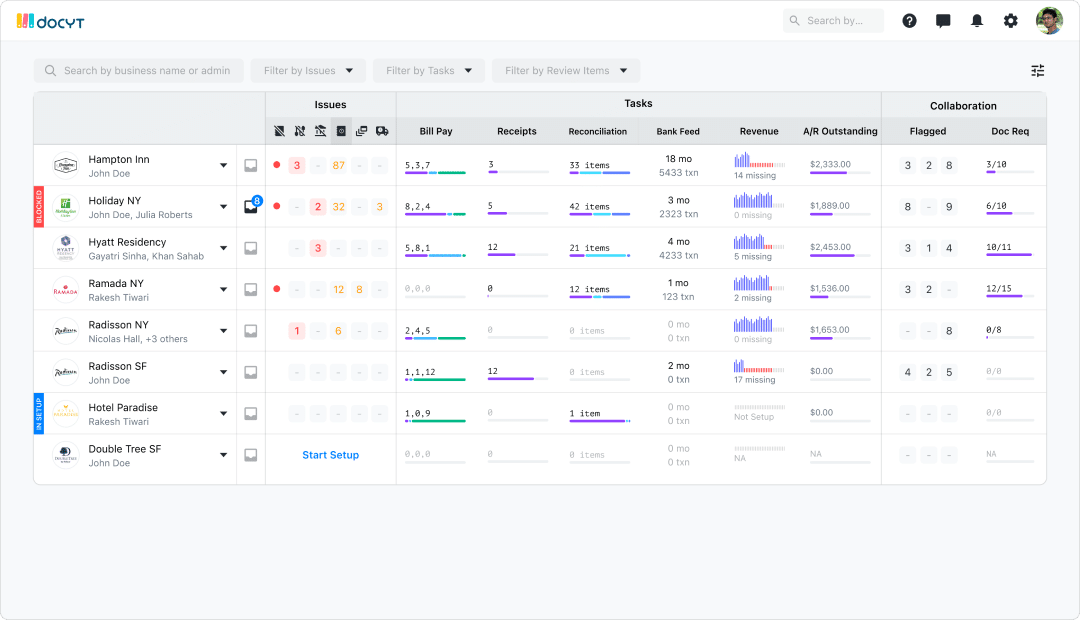Focus Search by business name or admin
This screenshot has height=620, width=1080.
tap(138, 70)
